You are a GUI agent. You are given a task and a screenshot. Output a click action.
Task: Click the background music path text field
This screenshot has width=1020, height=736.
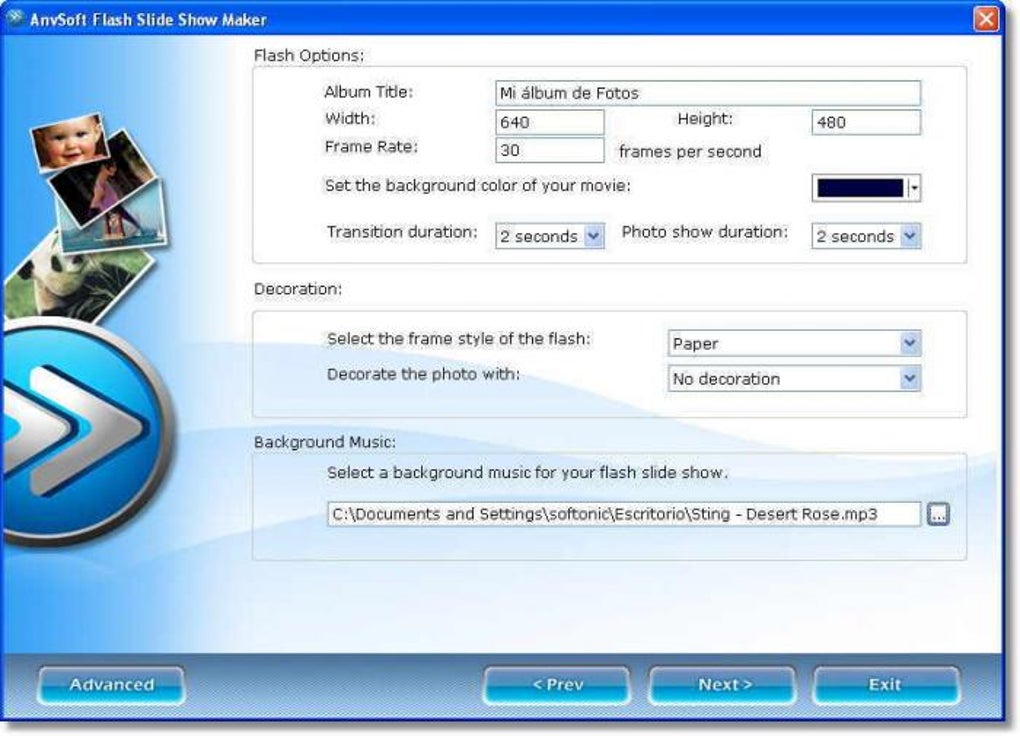(x=625, y=513)
